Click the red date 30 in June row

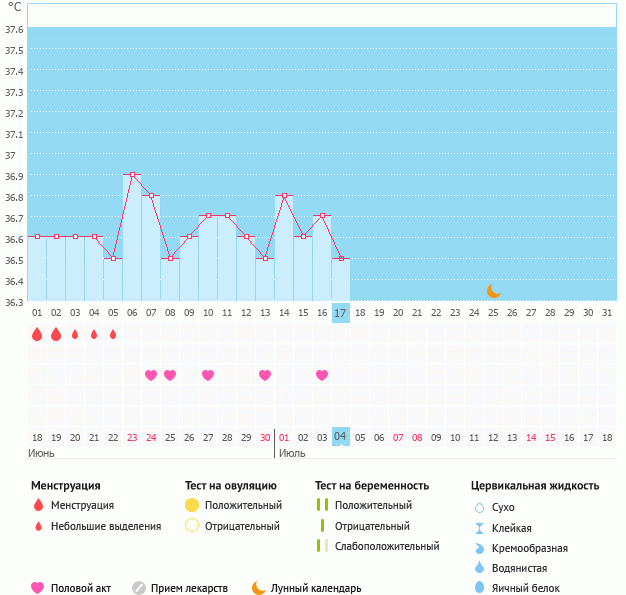click(265, 437)
